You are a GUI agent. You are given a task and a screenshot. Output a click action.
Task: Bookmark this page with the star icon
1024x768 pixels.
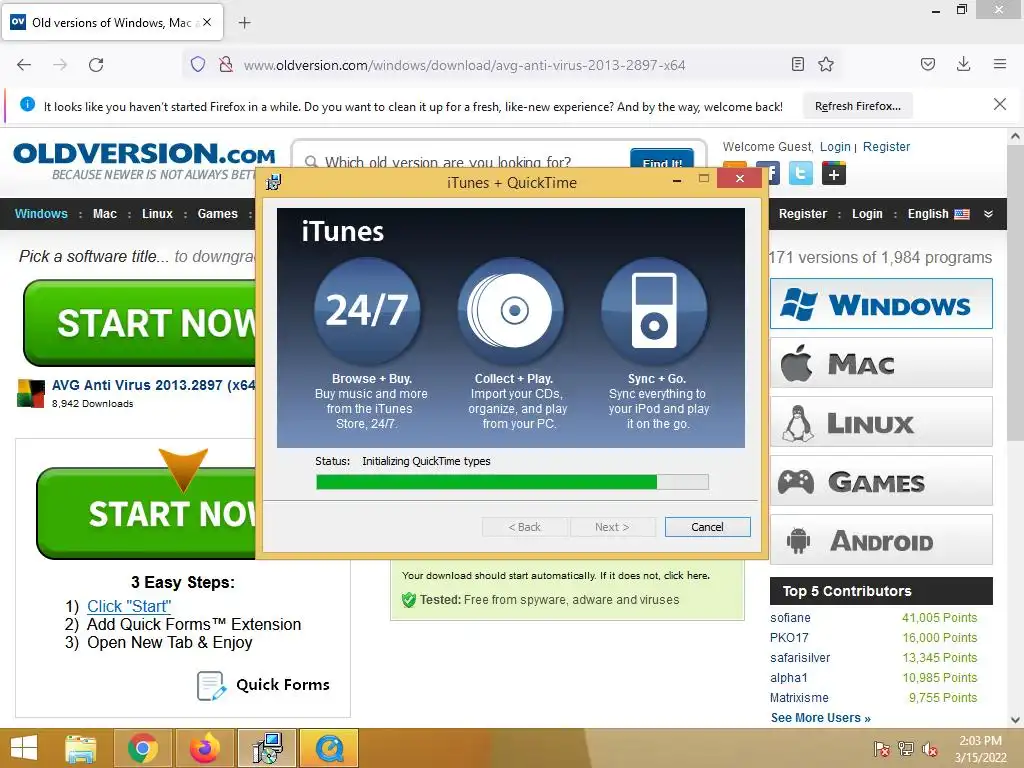(x=826, y=64)
